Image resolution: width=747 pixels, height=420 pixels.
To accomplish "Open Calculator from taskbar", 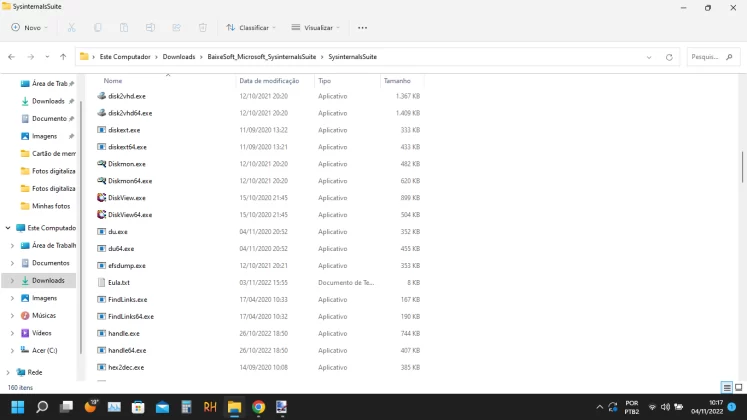I will (186, 407).
